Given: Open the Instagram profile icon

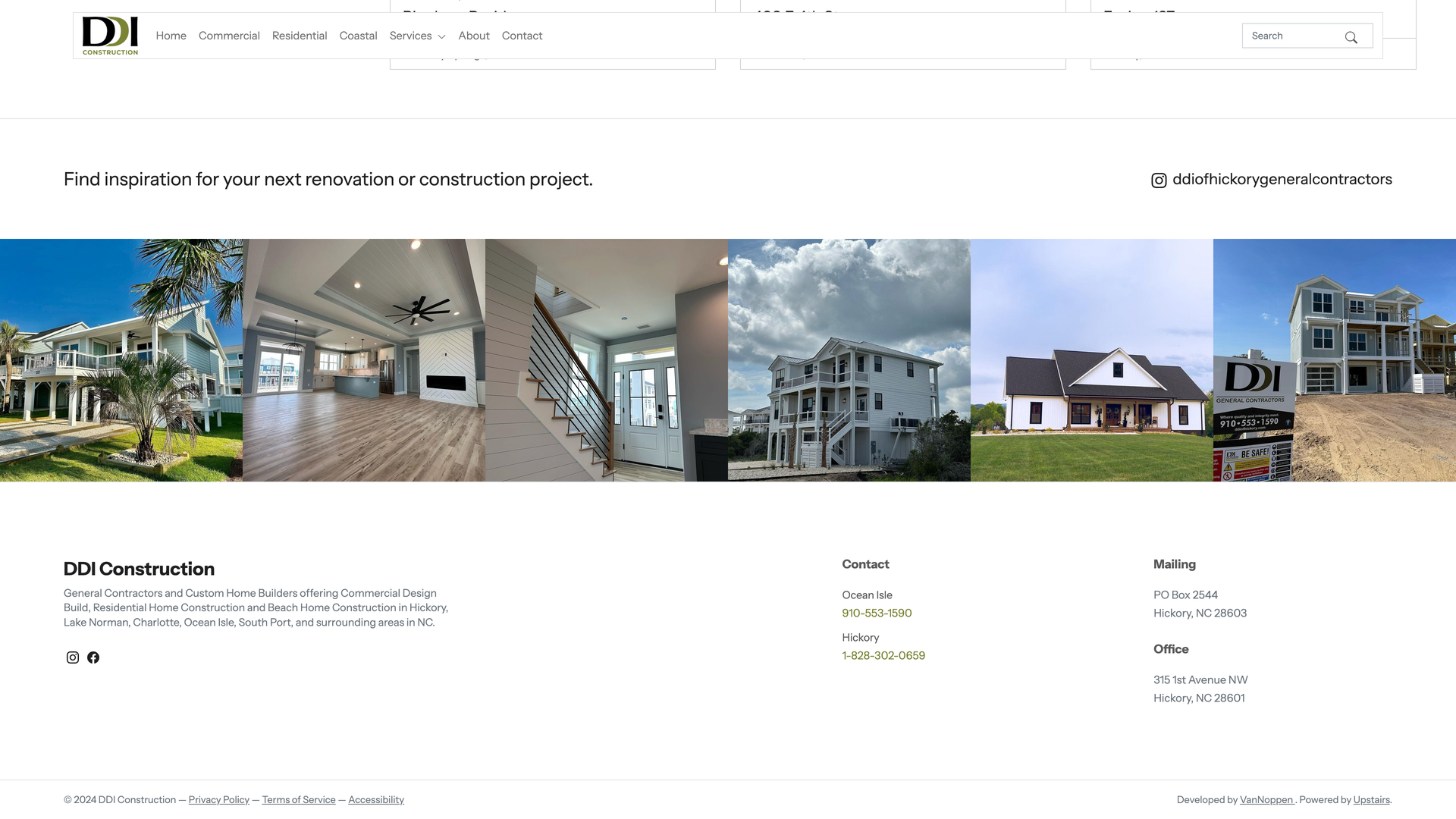Looking at the screenshot, I should coord(72,657).
